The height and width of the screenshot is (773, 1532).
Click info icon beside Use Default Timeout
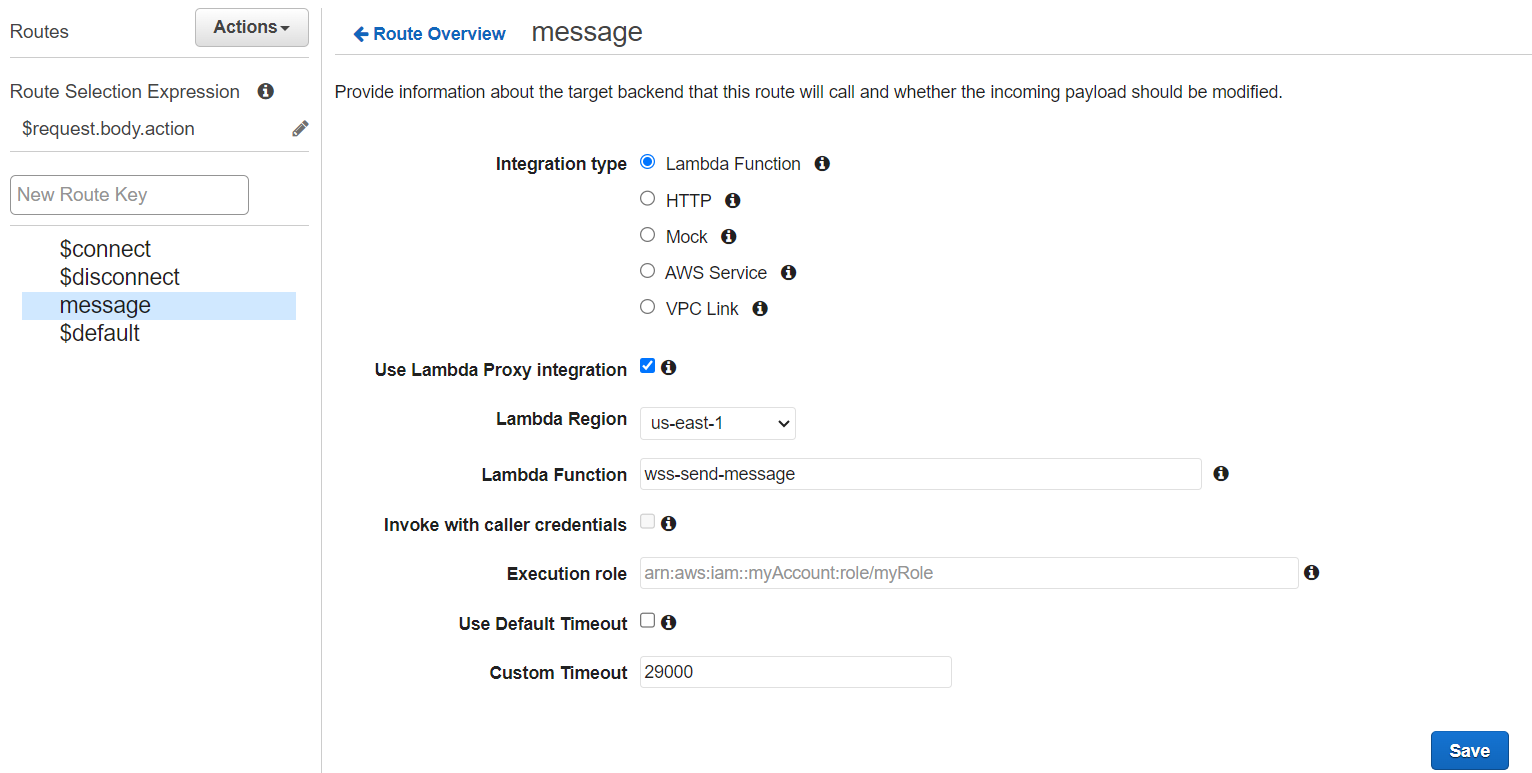669,622
